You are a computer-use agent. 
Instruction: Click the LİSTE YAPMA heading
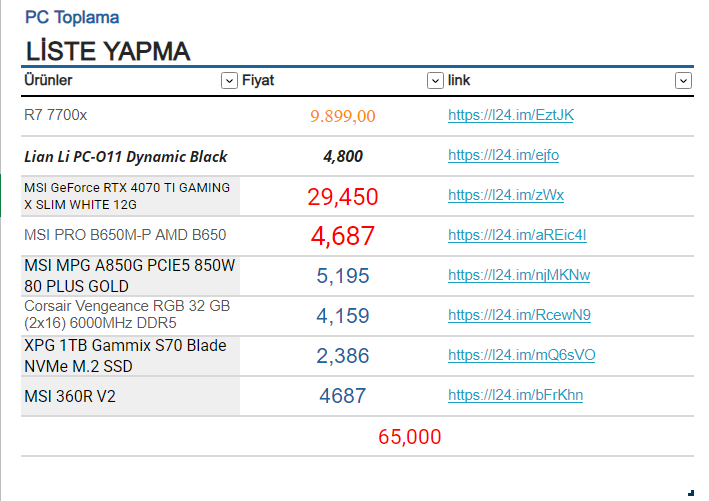108,52
